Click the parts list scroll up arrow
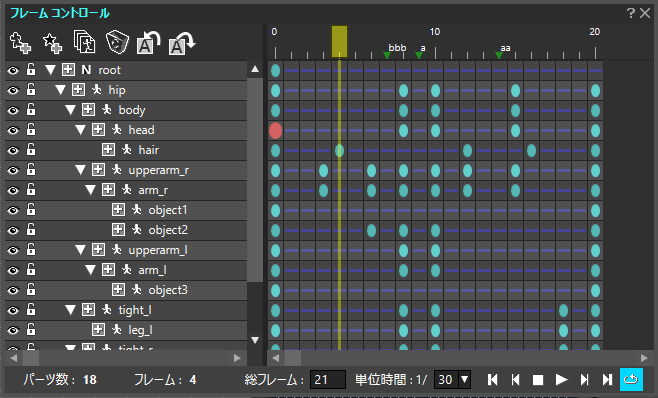 255,69
